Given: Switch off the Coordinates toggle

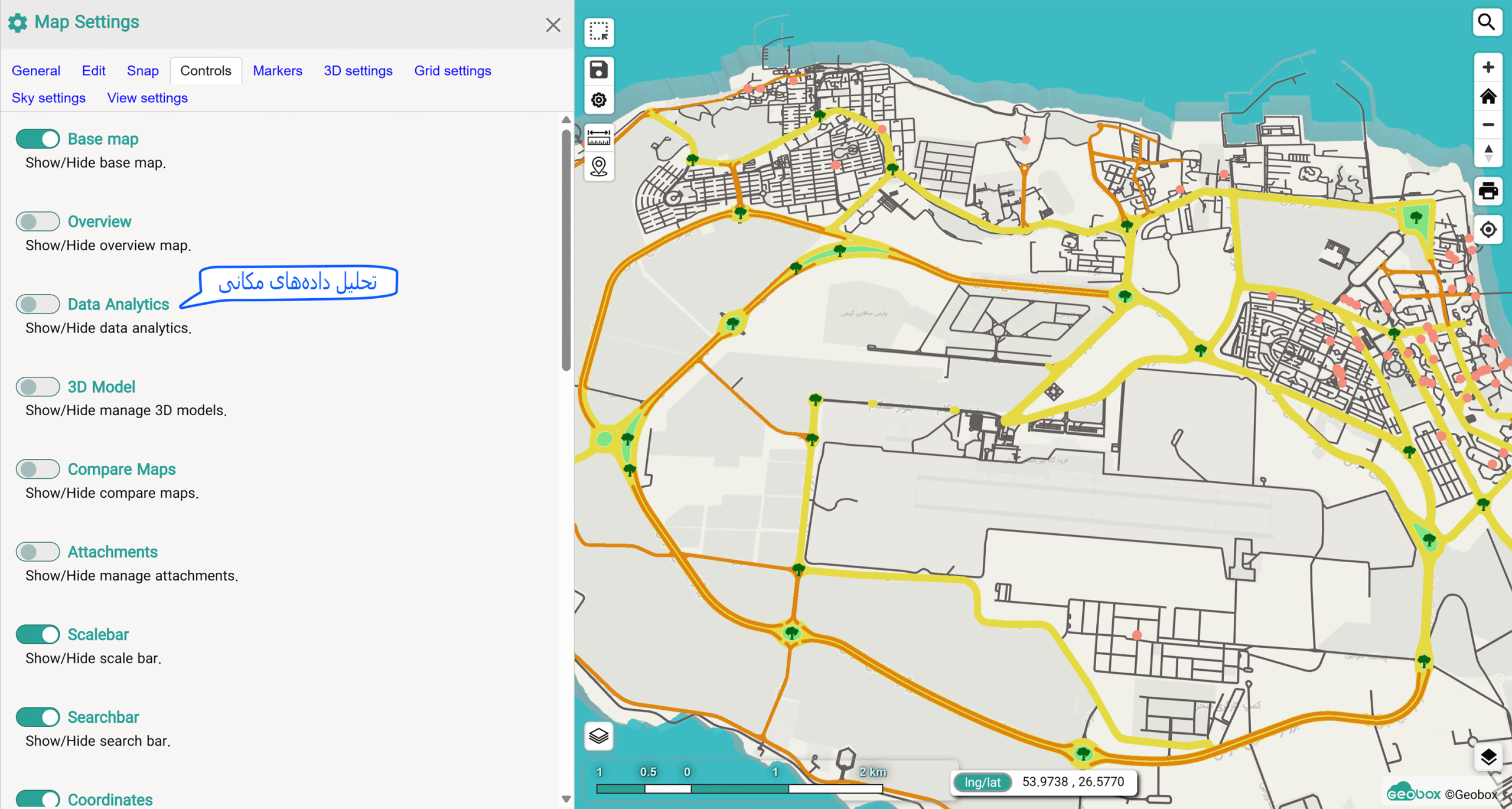Looking at the screenshot, I should (38, 799).
